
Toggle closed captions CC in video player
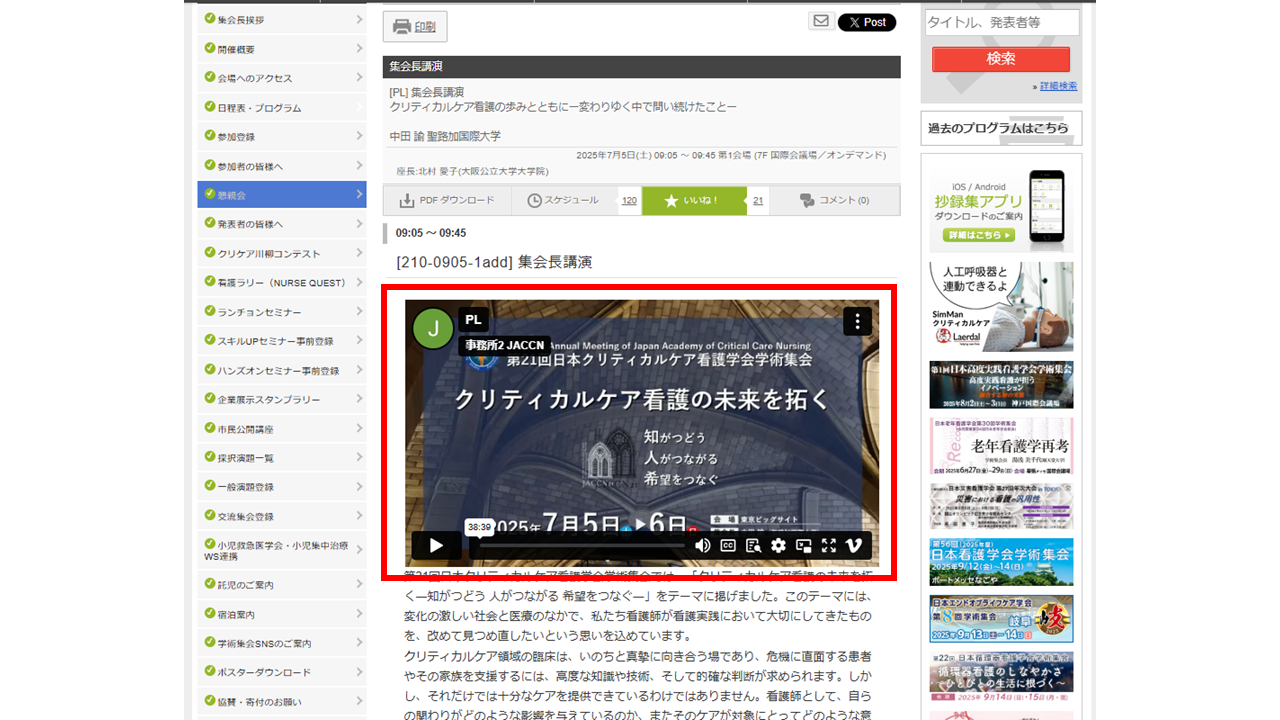pos(728,545)
